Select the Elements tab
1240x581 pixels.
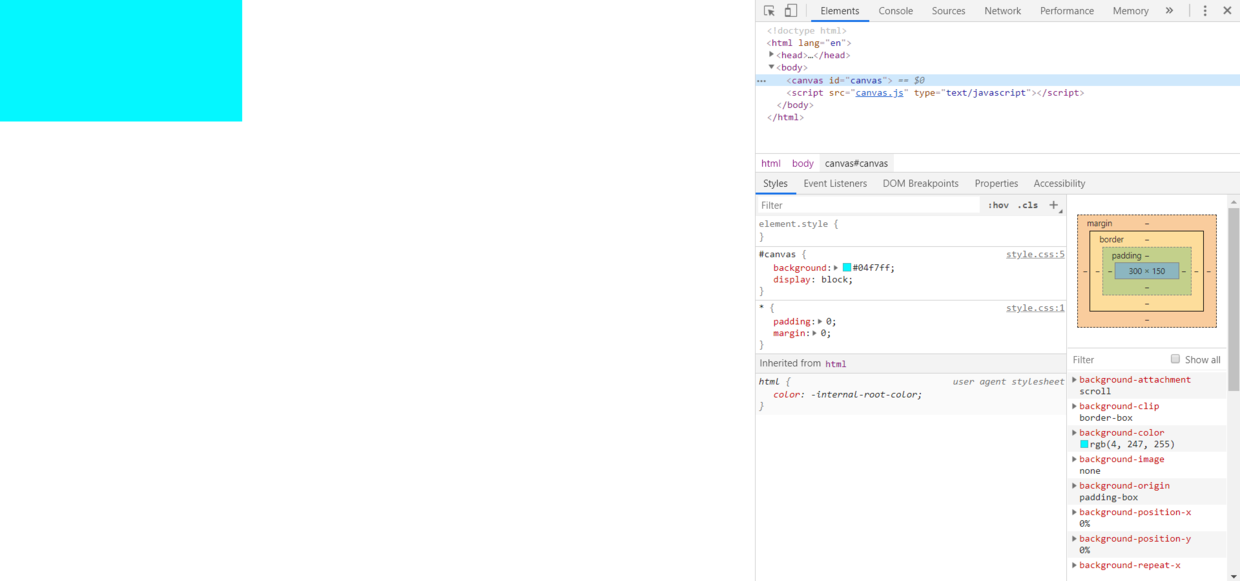tap(839, 11)
